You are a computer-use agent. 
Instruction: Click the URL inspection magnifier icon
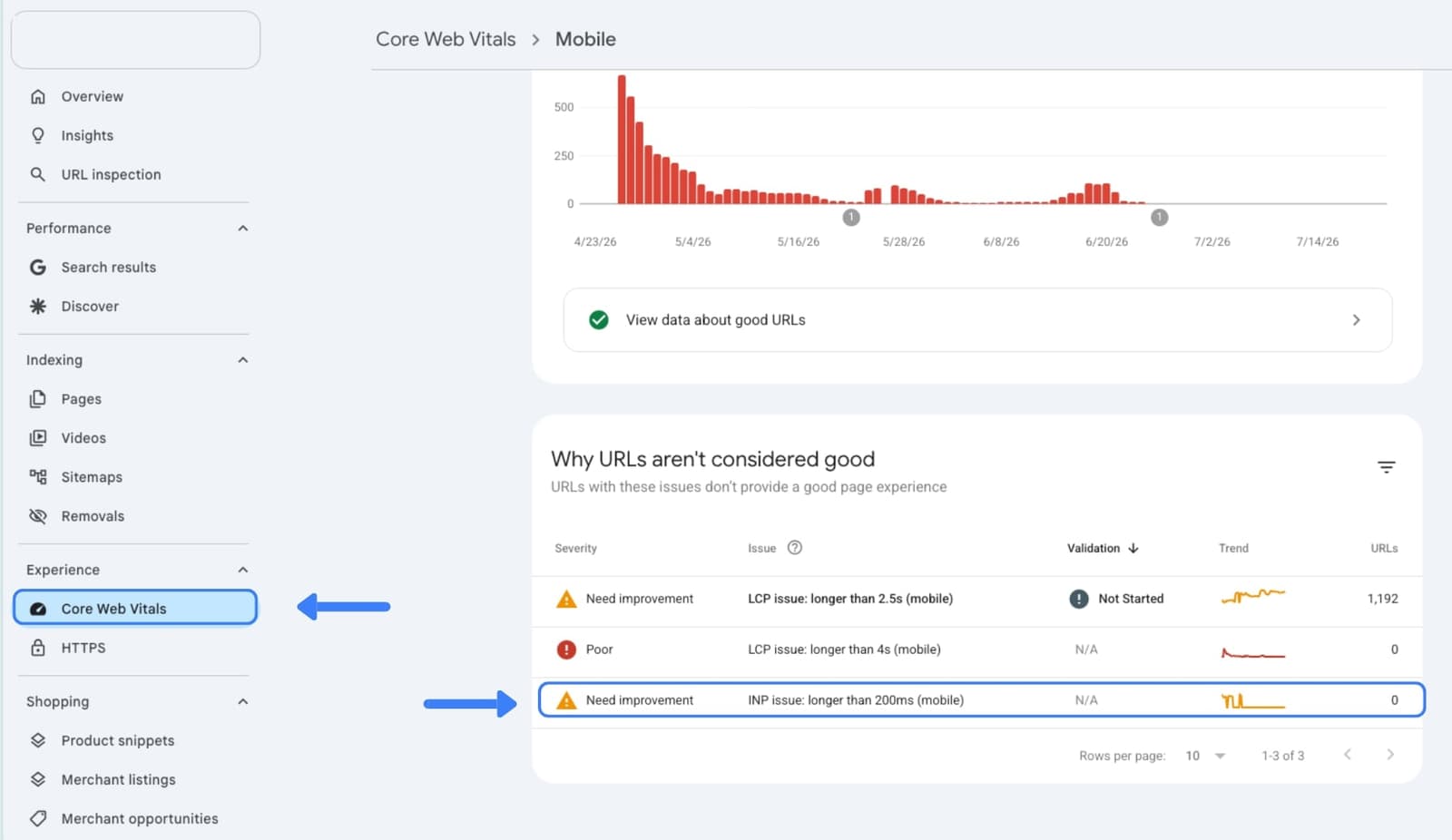(37, 174)
